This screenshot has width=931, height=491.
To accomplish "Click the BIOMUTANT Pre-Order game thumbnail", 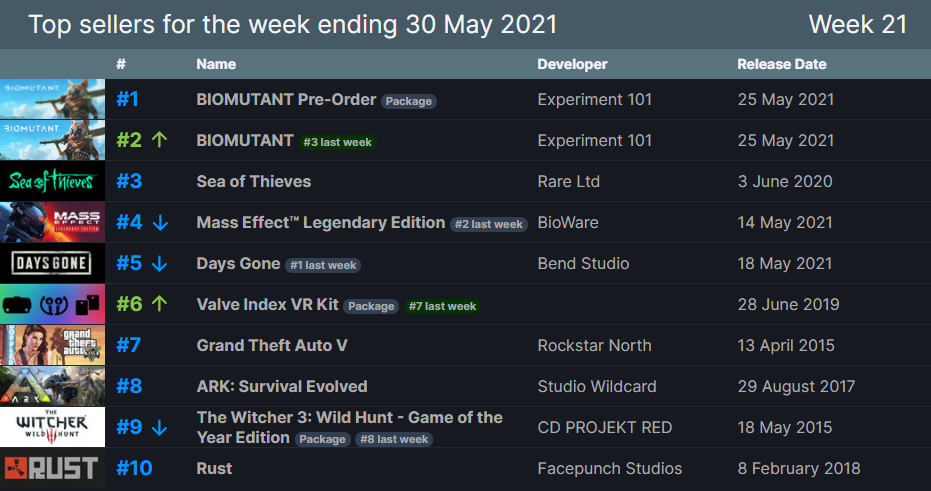I will pyautogui.click(x=52, y=99).
